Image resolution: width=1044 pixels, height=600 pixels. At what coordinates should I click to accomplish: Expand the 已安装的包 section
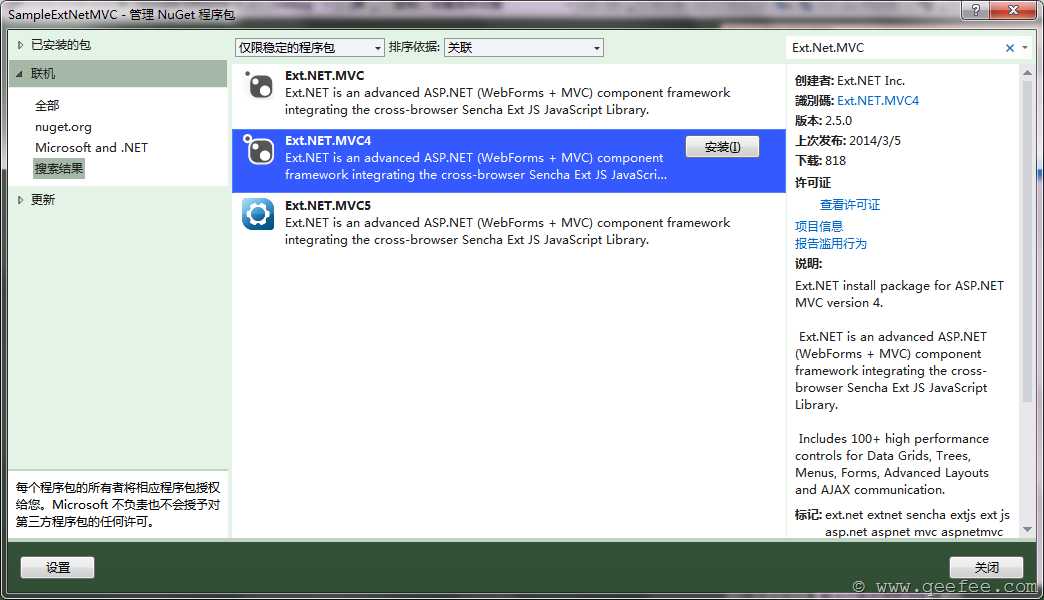[20, 45]
